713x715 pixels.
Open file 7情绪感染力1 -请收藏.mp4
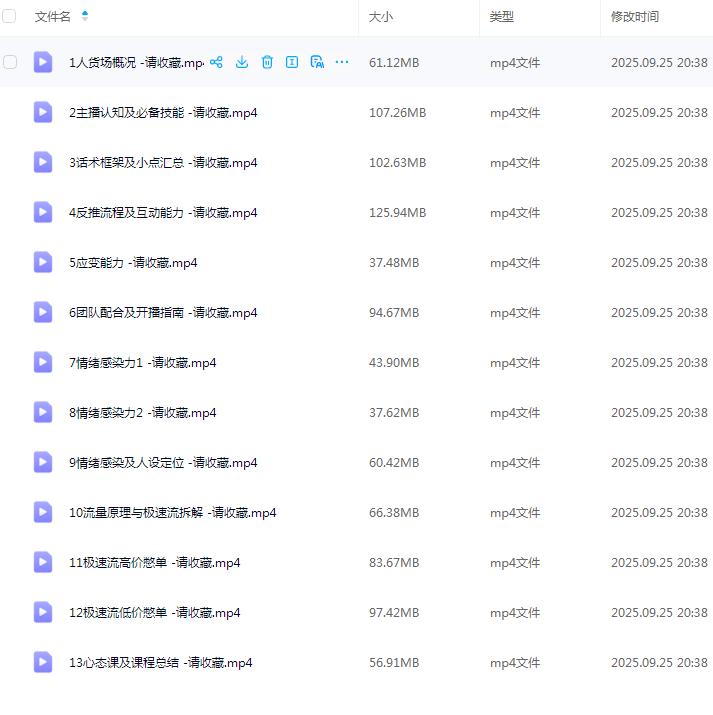point(143,363)
